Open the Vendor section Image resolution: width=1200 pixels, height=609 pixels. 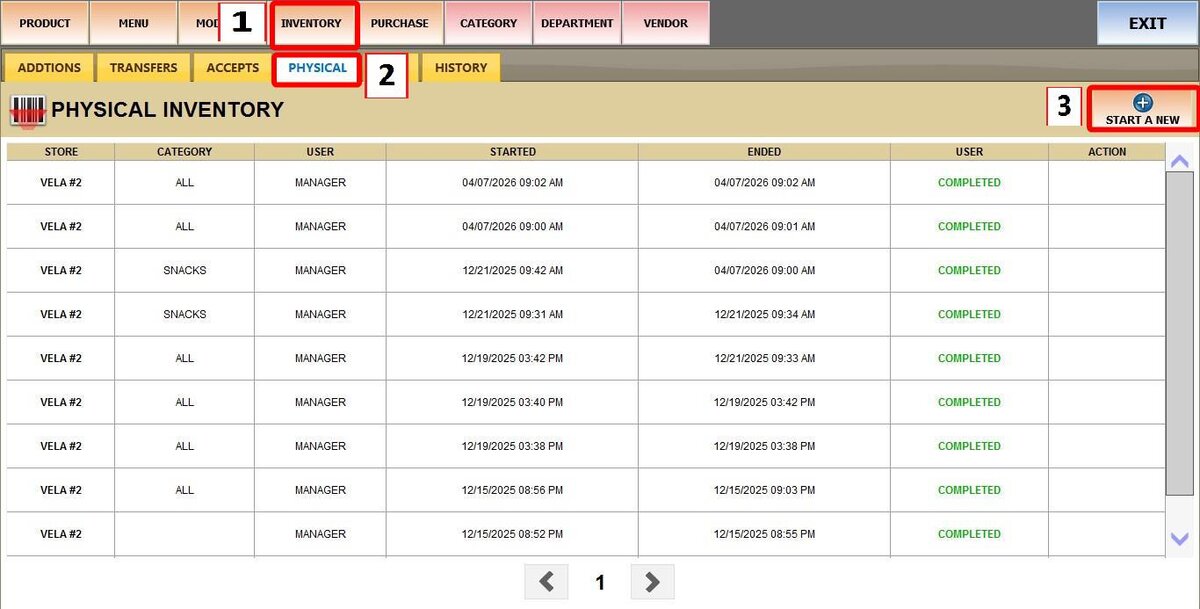(x=666, y=23)
